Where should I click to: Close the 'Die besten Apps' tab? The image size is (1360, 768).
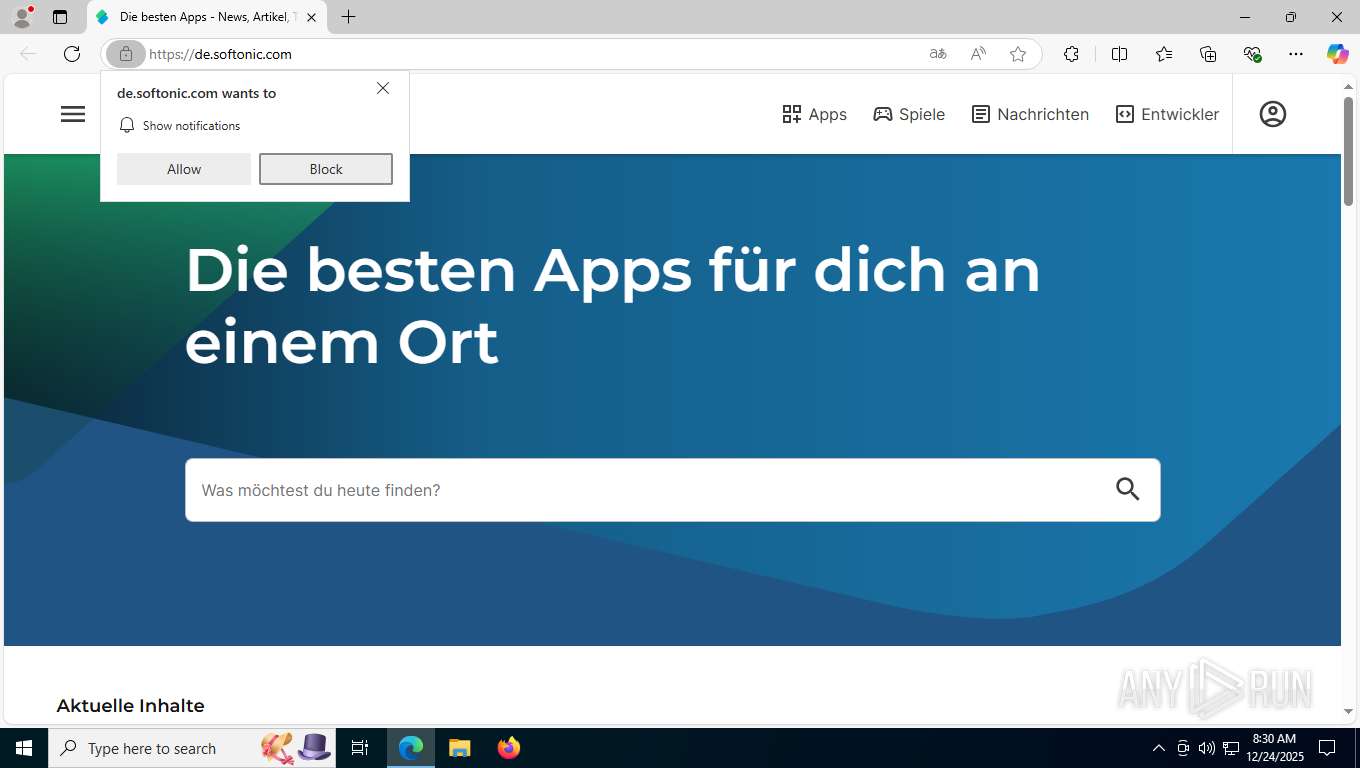click(x=312, y=17)
